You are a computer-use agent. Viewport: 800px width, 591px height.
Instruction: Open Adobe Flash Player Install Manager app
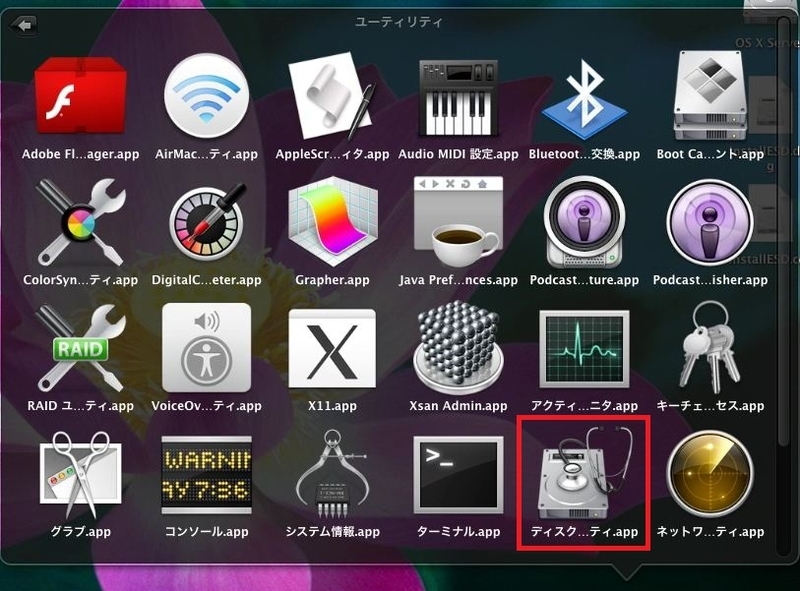pyautogui.click(x=81, y=97)
